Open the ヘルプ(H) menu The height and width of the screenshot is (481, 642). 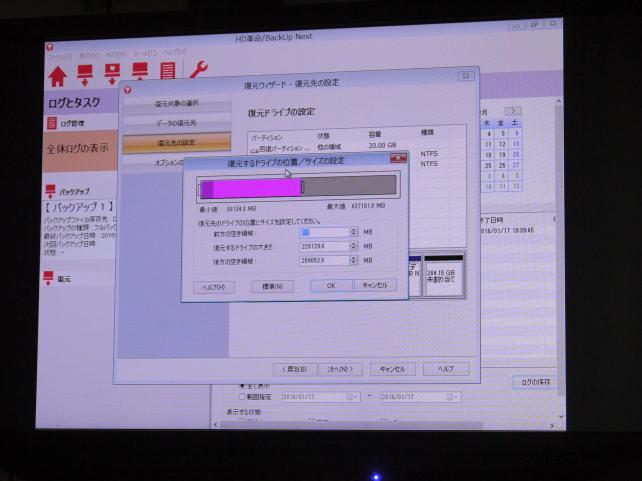(174, 52)
